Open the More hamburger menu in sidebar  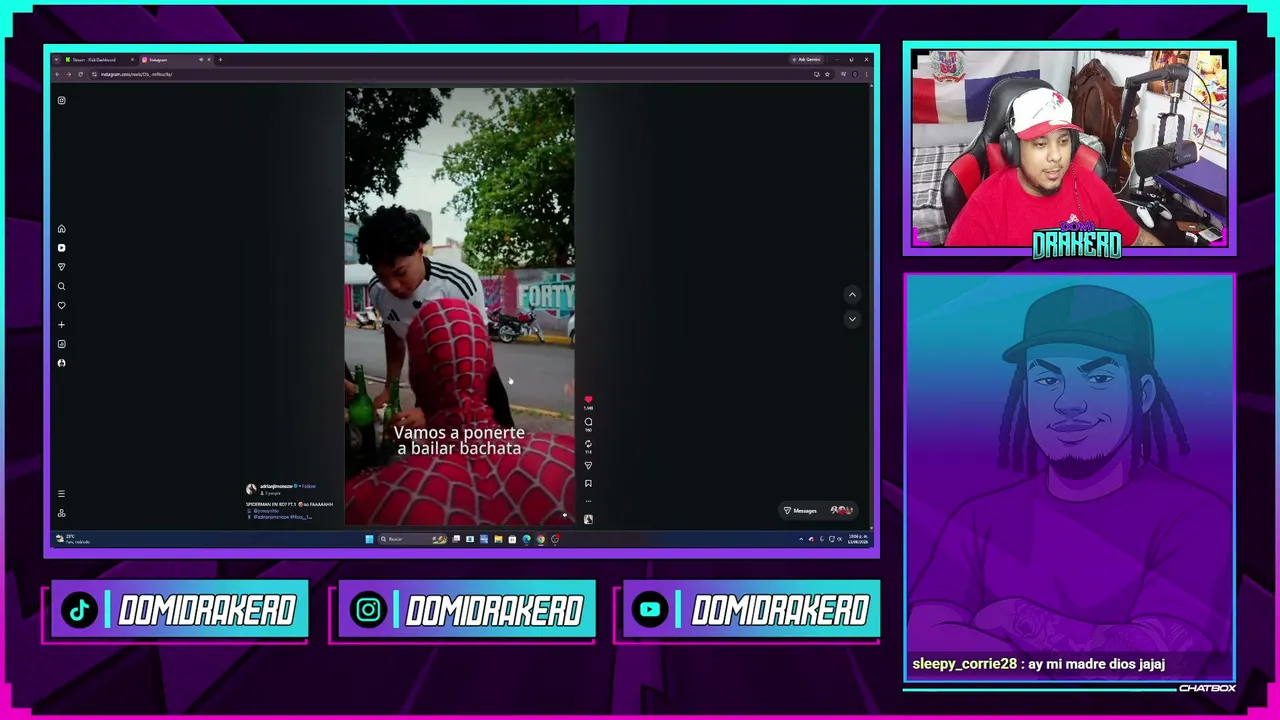click(61, 494)
